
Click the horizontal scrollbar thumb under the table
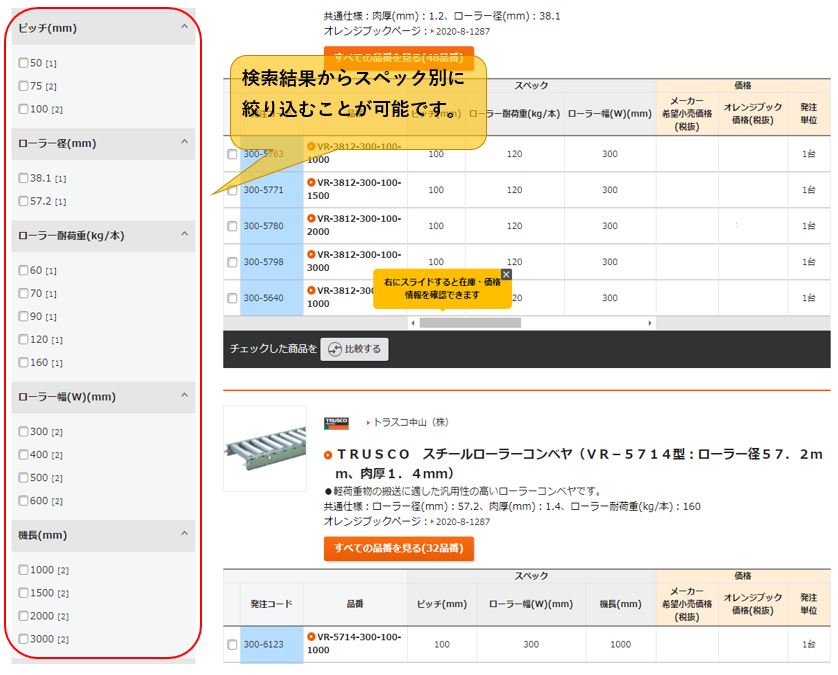[470, 323]
